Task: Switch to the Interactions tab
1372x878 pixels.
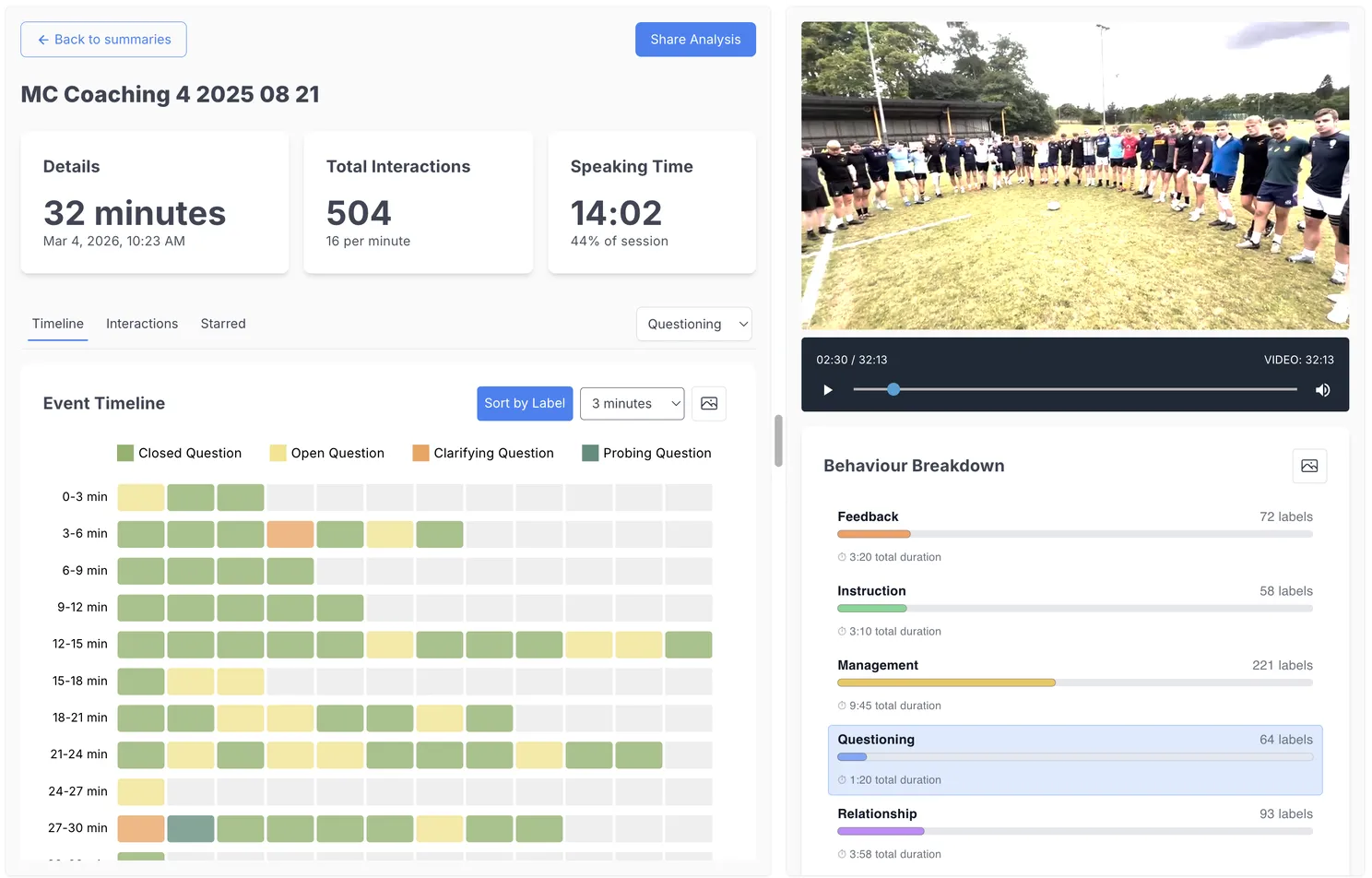Action: tap(142, 324)
